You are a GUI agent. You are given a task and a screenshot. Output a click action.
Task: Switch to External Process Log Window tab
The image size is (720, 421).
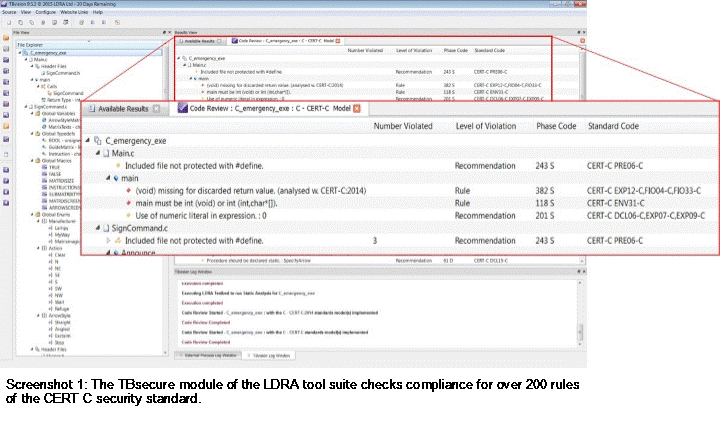point(210,355)
